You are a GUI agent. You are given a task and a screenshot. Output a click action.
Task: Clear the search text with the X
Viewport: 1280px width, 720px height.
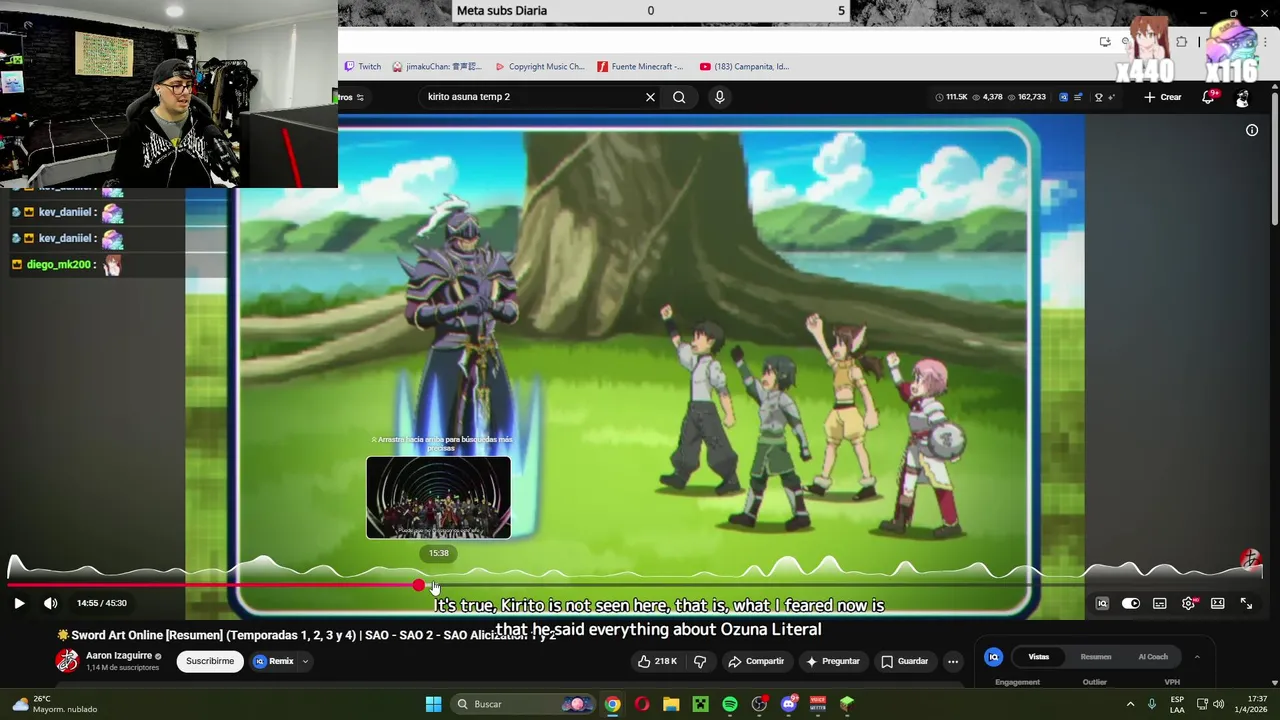coord(650,97)
